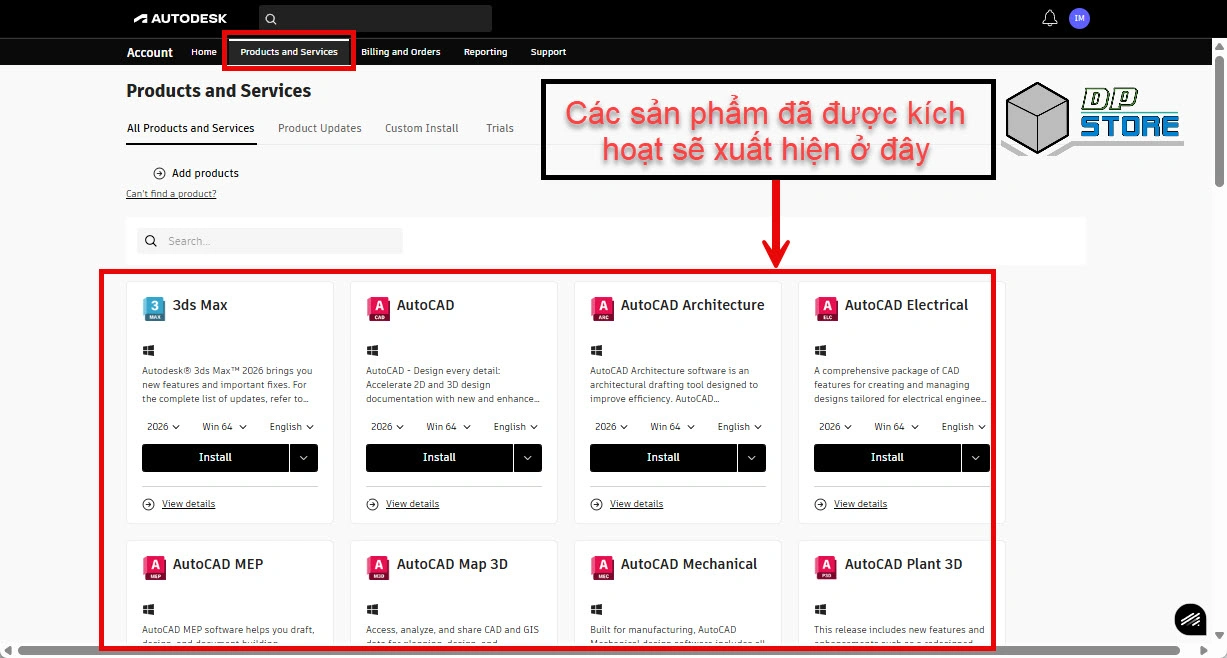This screenshot has height=658, width=1227.
Task: Click the Windows icon on AutoCAD MEP card
Action: (148, 609)
